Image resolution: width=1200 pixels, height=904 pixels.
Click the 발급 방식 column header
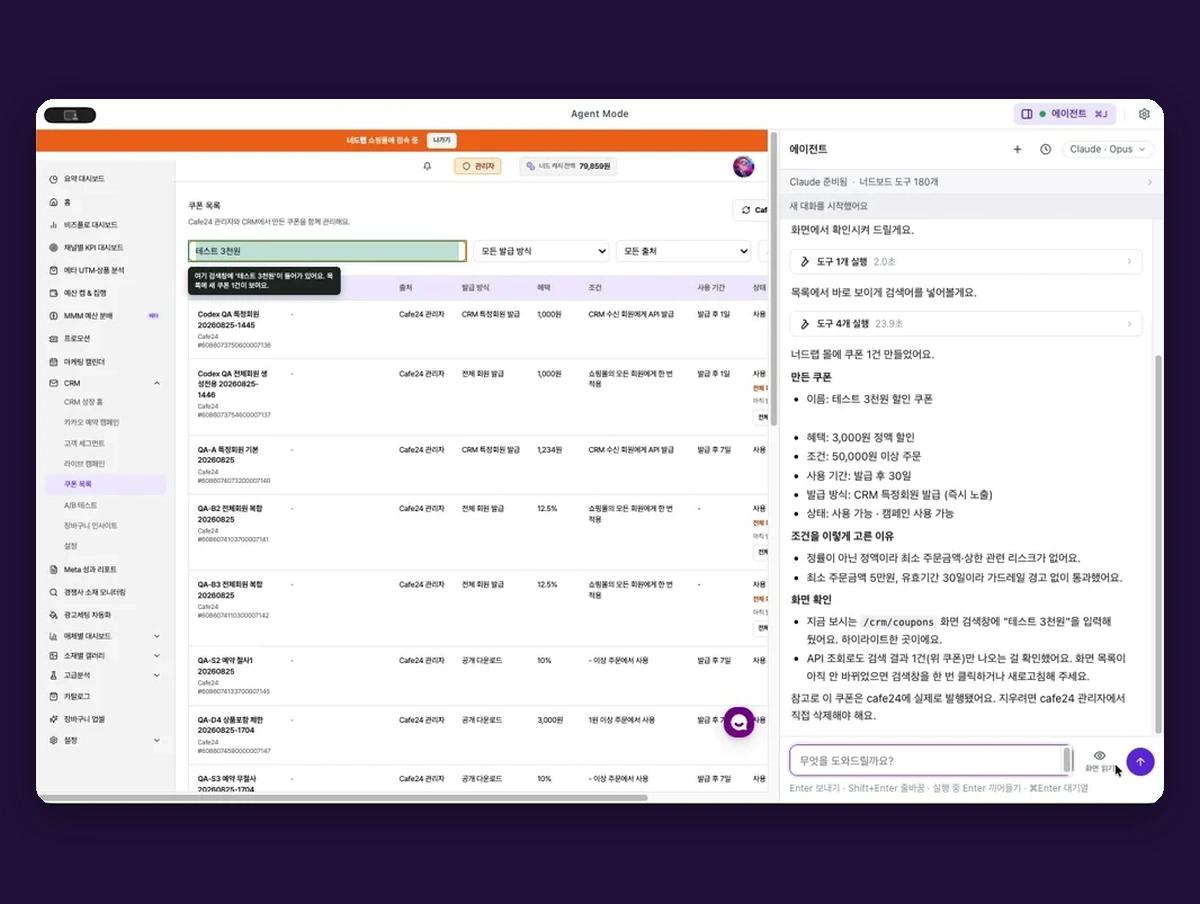click(475, 287)
